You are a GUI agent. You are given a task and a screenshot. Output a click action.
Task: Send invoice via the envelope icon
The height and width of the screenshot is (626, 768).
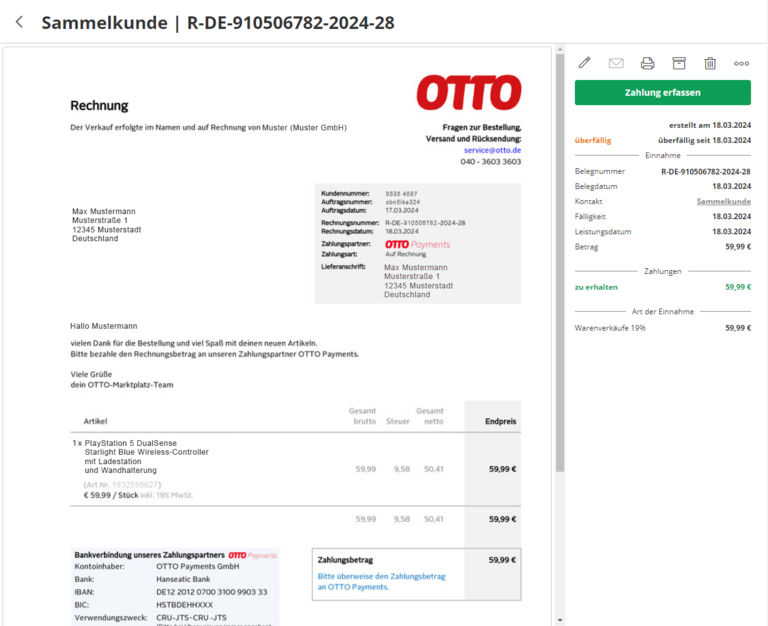pos(616,63)
